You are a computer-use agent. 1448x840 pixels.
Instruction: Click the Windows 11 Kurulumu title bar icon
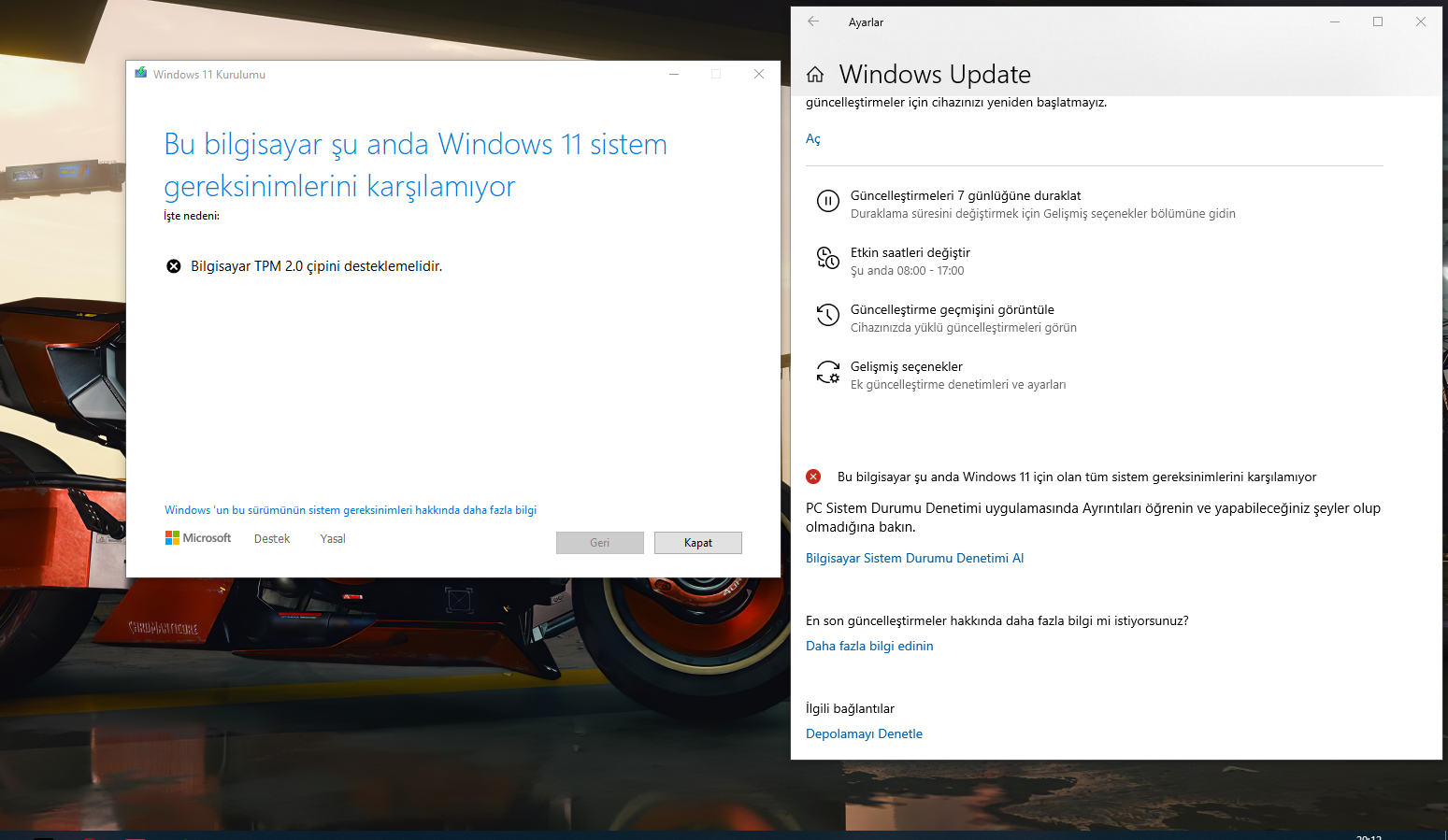tap(141, 73)
